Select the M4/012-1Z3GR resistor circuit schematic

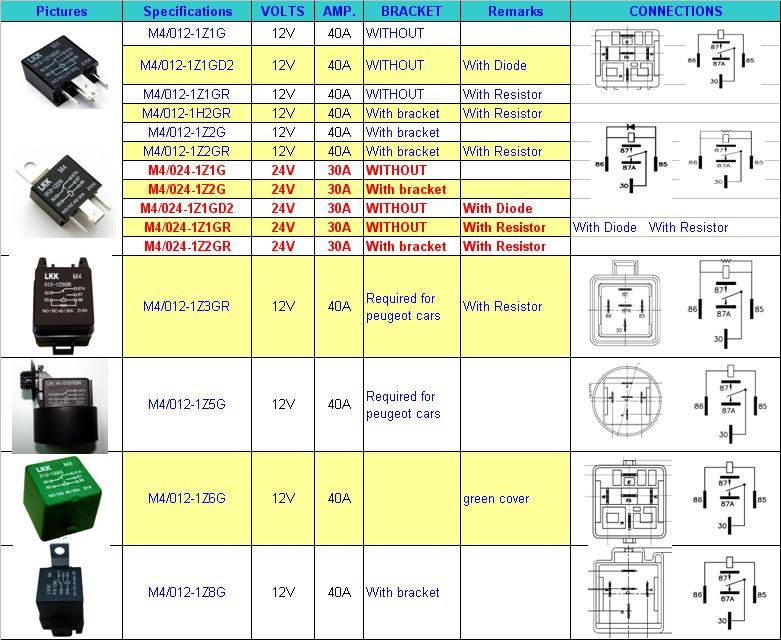727,306
